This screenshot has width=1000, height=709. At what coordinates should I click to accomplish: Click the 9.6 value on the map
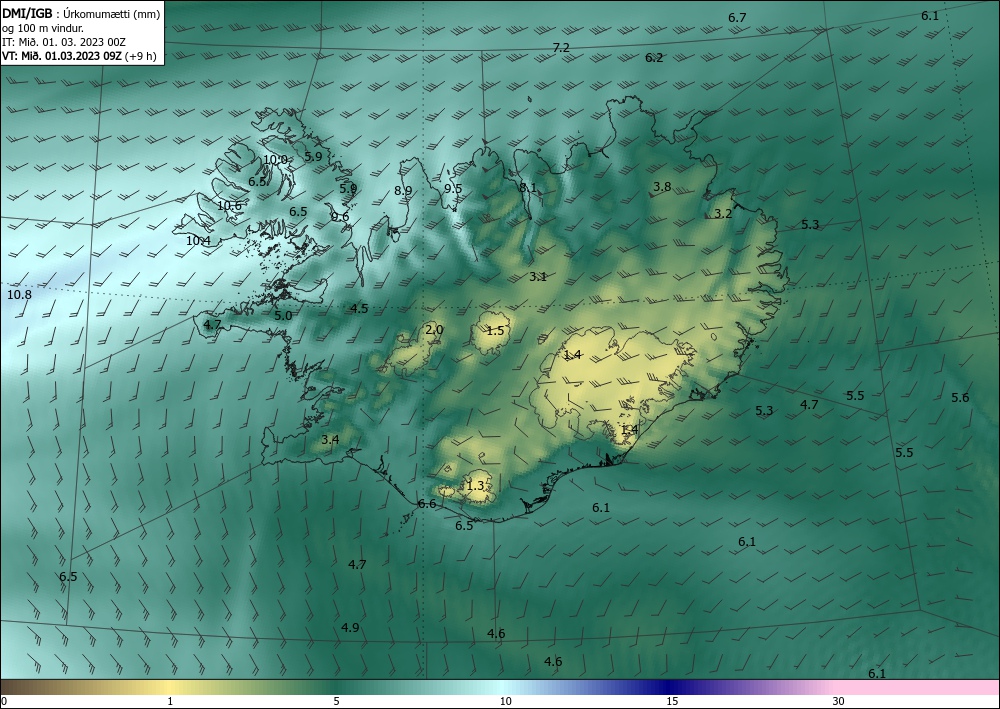[341, 217]
